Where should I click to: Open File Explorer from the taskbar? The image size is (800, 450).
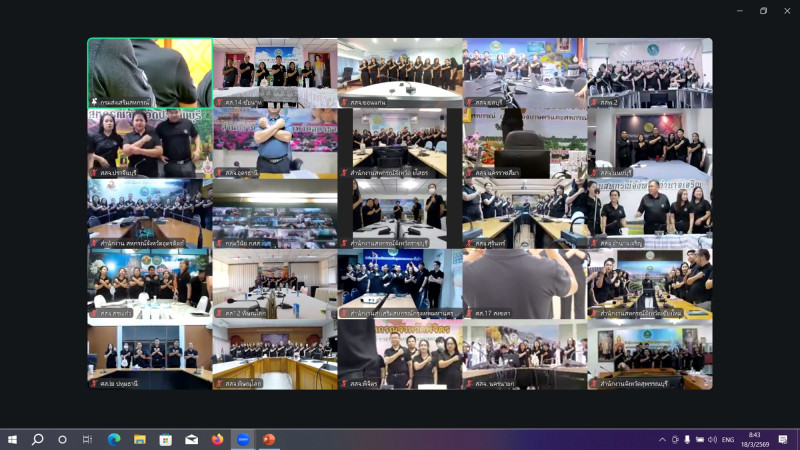139,439
